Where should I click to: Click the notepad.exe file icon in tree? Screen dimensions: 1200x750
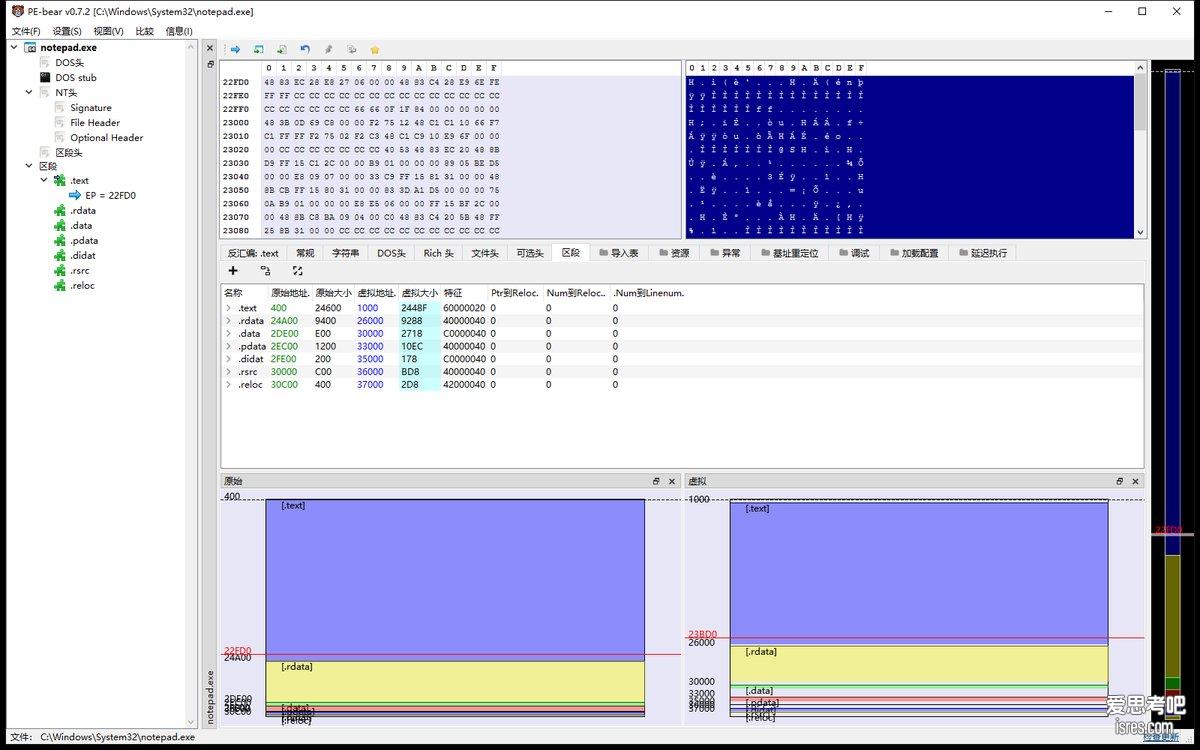pyautogui.click(x=31, y=47)
